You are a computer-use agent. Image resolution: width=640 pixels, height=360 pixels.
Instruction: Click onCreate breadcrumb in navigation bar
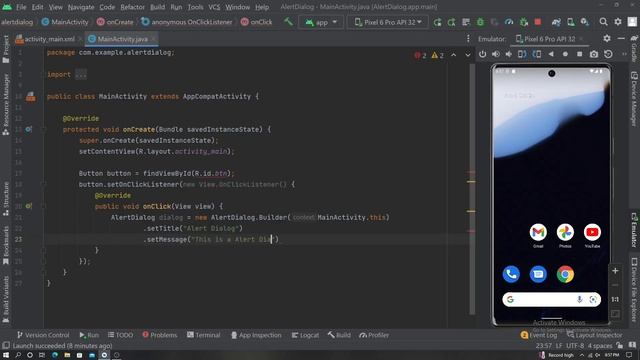tap(115, 22)
